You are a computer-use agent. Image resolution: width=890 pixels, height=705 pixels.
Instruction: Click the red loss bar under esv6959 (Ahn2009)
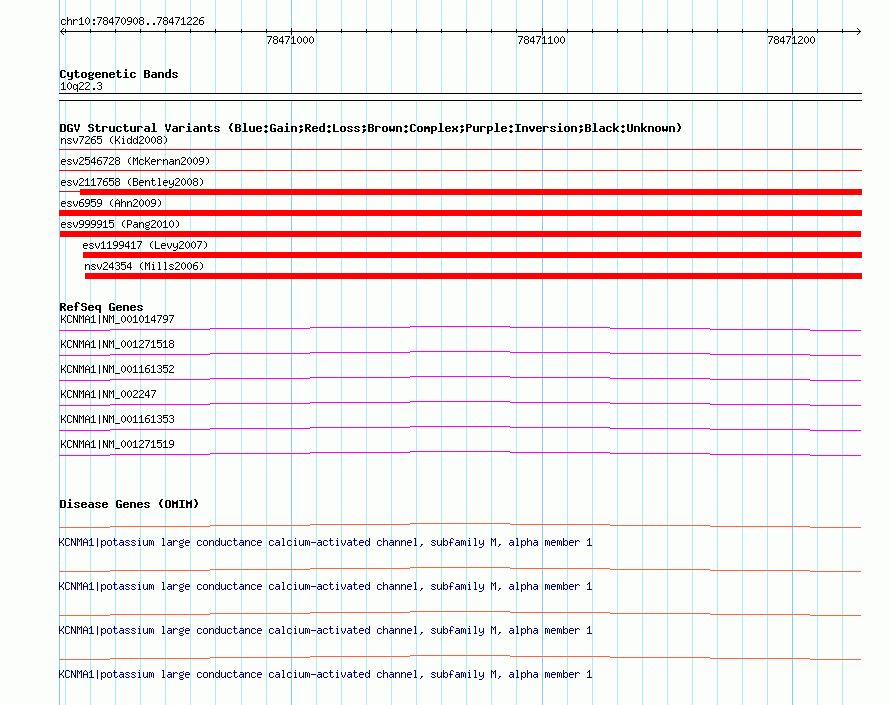pos(460,213)
